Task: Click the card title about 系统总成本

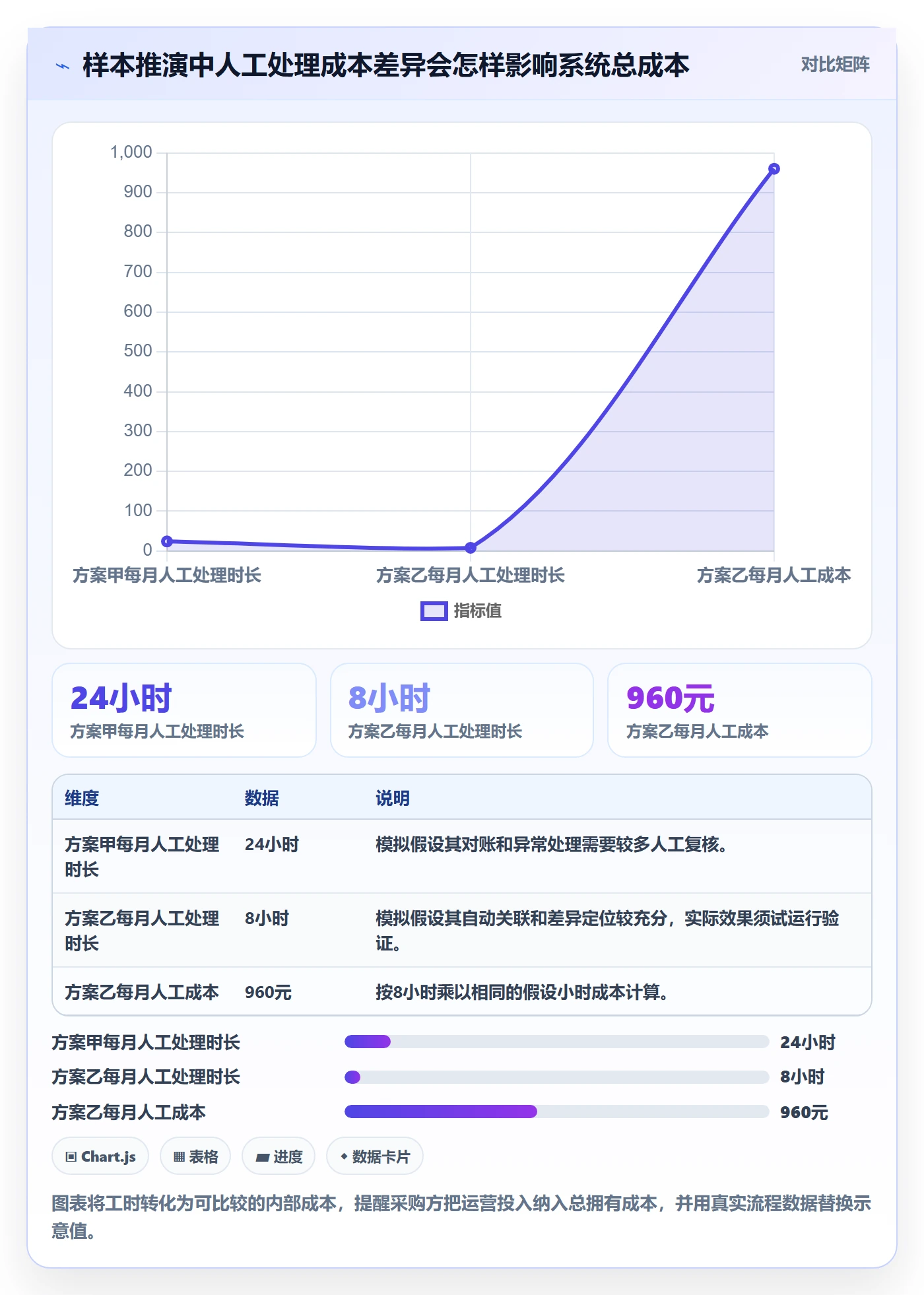Action: tap(386, 65)
